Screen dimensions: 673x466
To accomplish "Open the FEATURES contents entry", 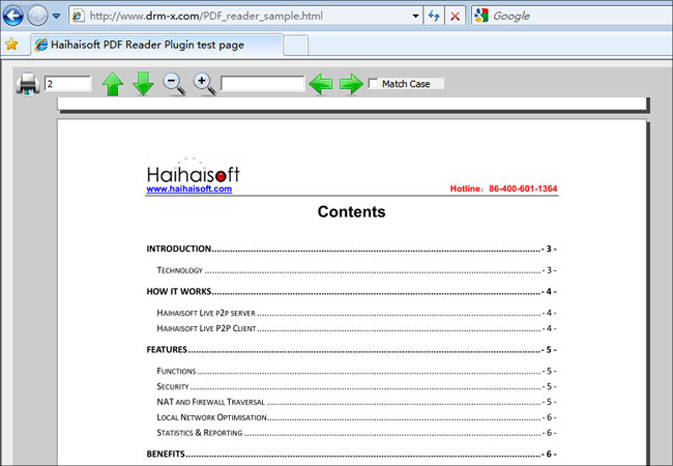I will point(352,350).
